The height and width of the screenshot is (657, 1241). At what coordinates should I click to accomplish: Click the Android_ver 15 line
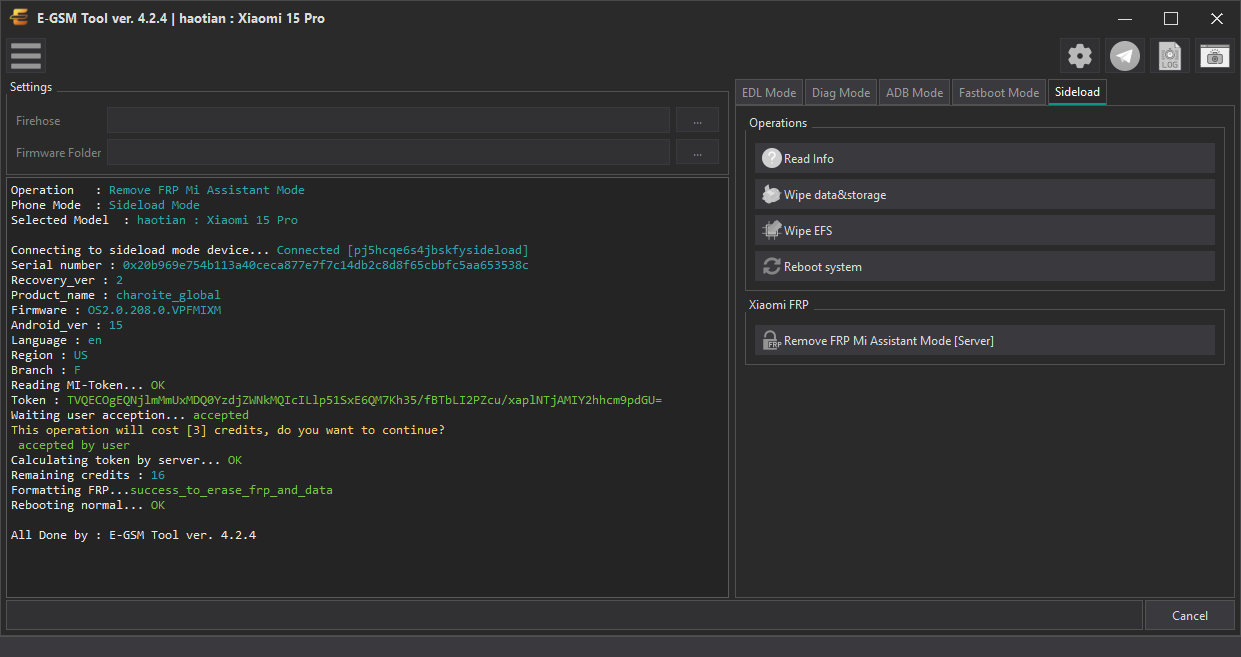(x=67, y=325)
